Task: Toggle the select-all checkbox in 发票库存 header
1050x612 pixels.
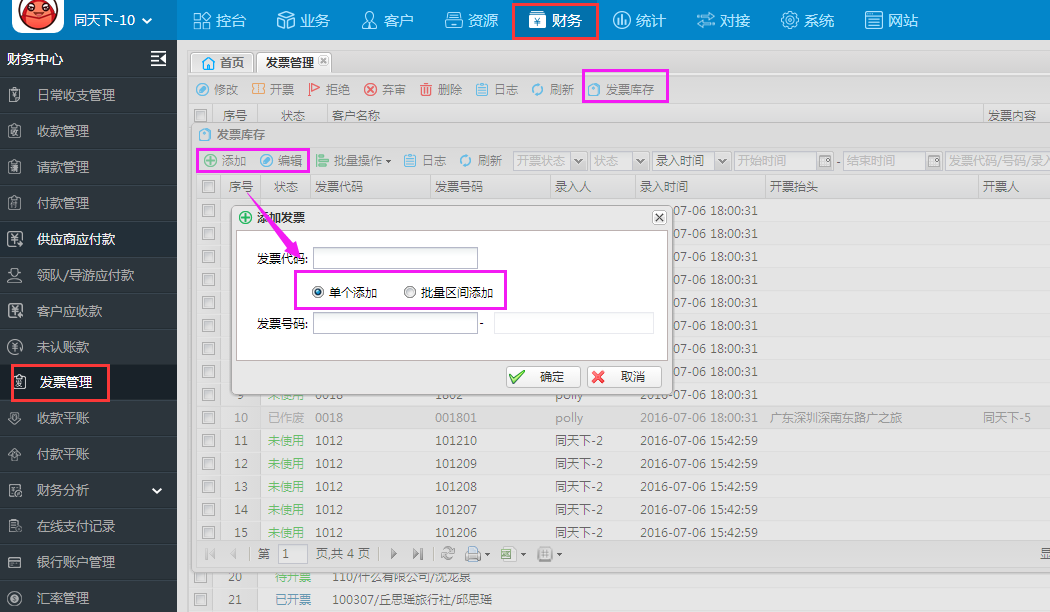Action: [x=208, y=187]
